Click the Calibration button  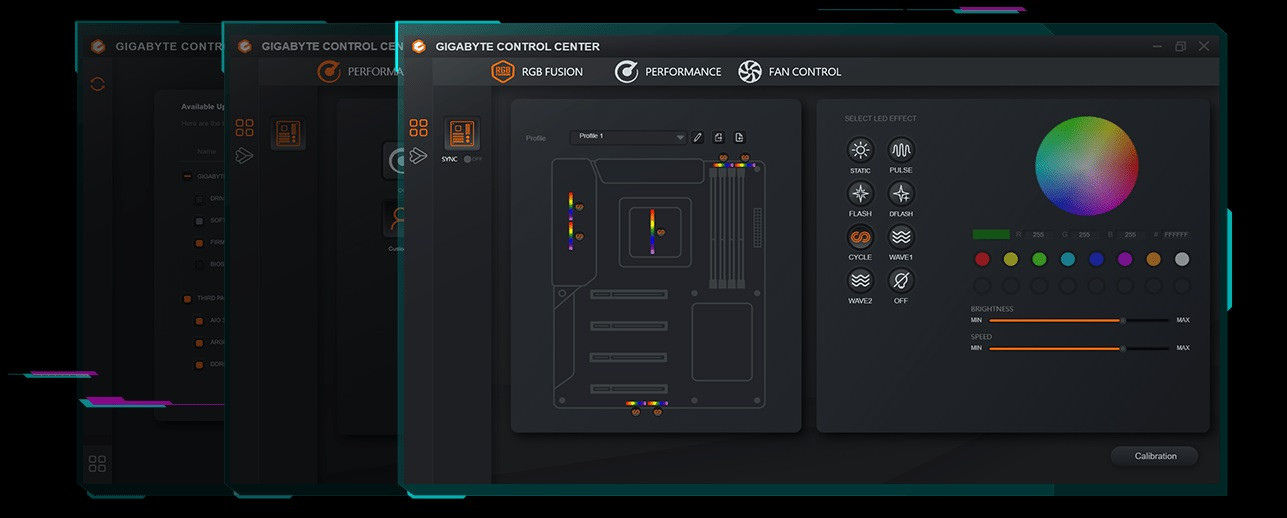pos(1155,456)
